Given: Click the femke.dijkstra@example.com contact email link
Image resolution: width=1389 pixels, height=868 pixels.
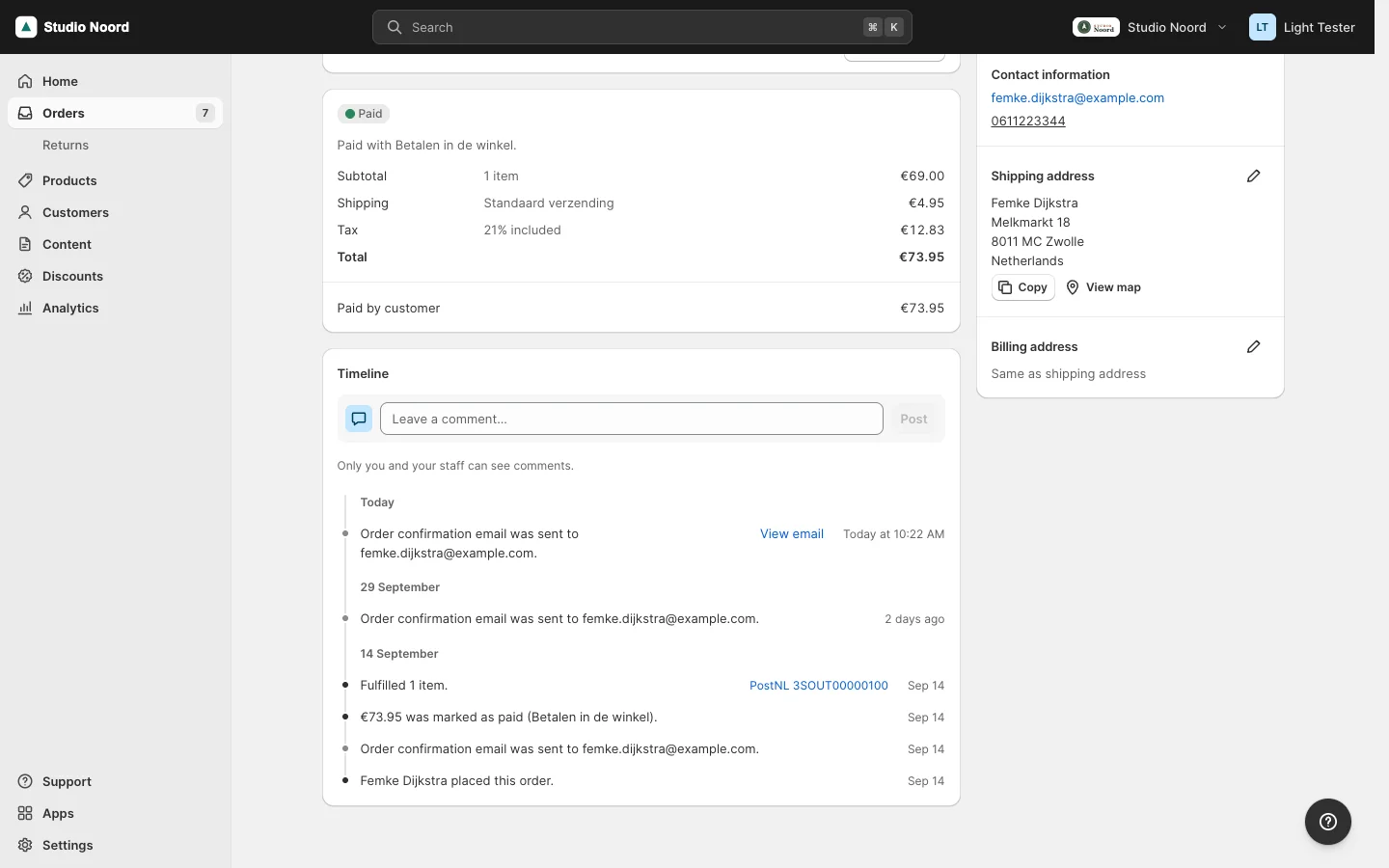Looking at the screenshot, I should click(1077, 97).
